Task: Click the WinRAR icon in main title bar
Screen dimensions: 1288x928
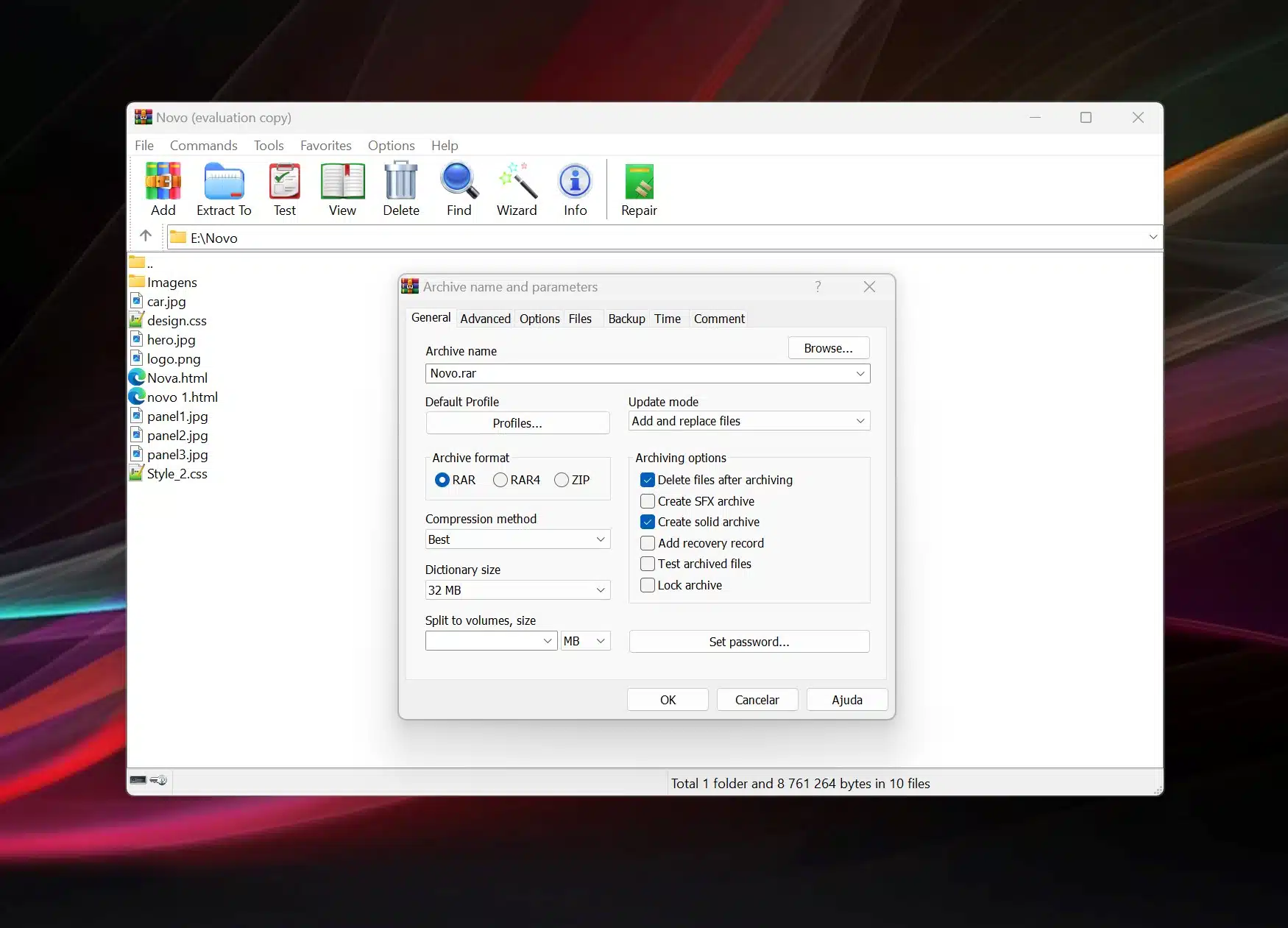Action: pyautogui.click(x=144, y=117)
